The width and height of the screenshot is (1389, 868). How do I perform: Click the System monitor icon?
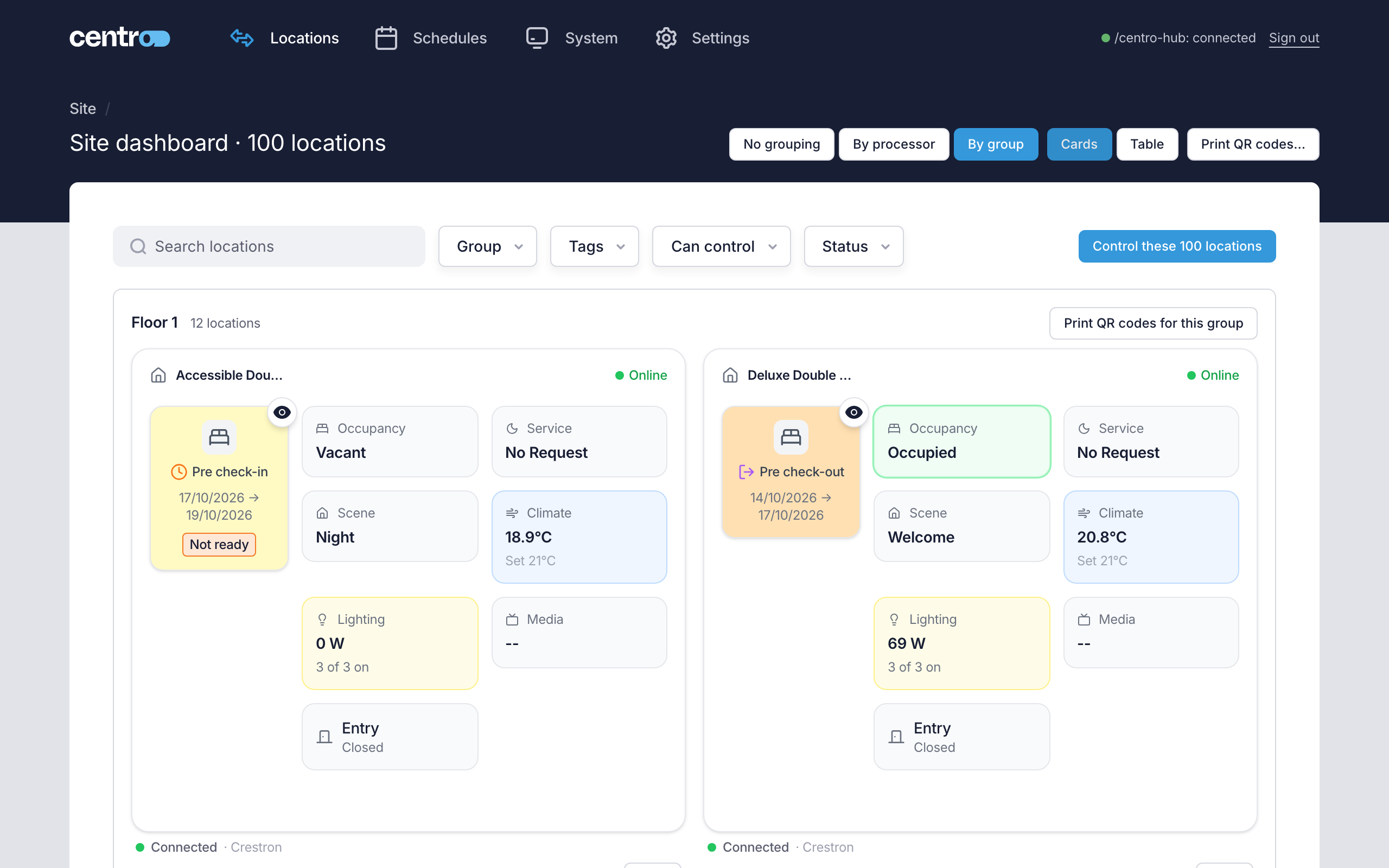coord(537,38)
